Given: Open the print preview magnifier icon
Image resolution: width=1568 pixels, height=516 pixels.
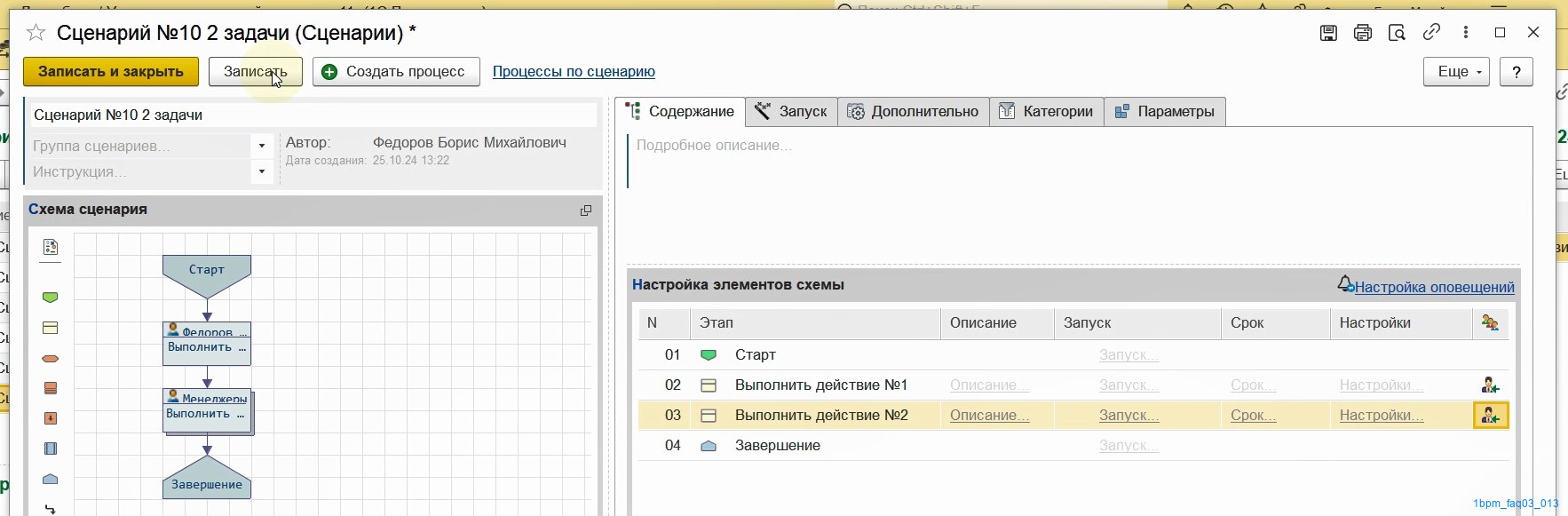Looking at the screenshot, I should point(1397,33).
